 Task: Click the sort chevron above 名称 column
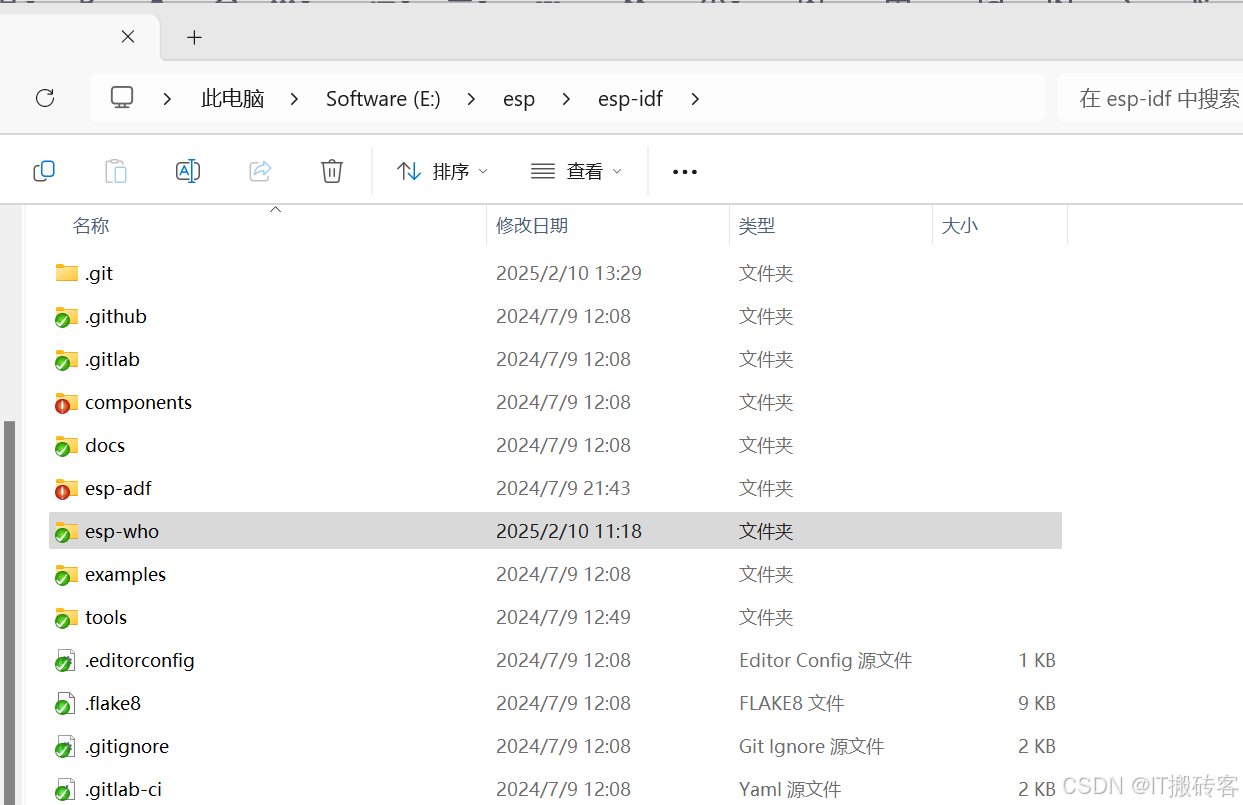point(275,209)
